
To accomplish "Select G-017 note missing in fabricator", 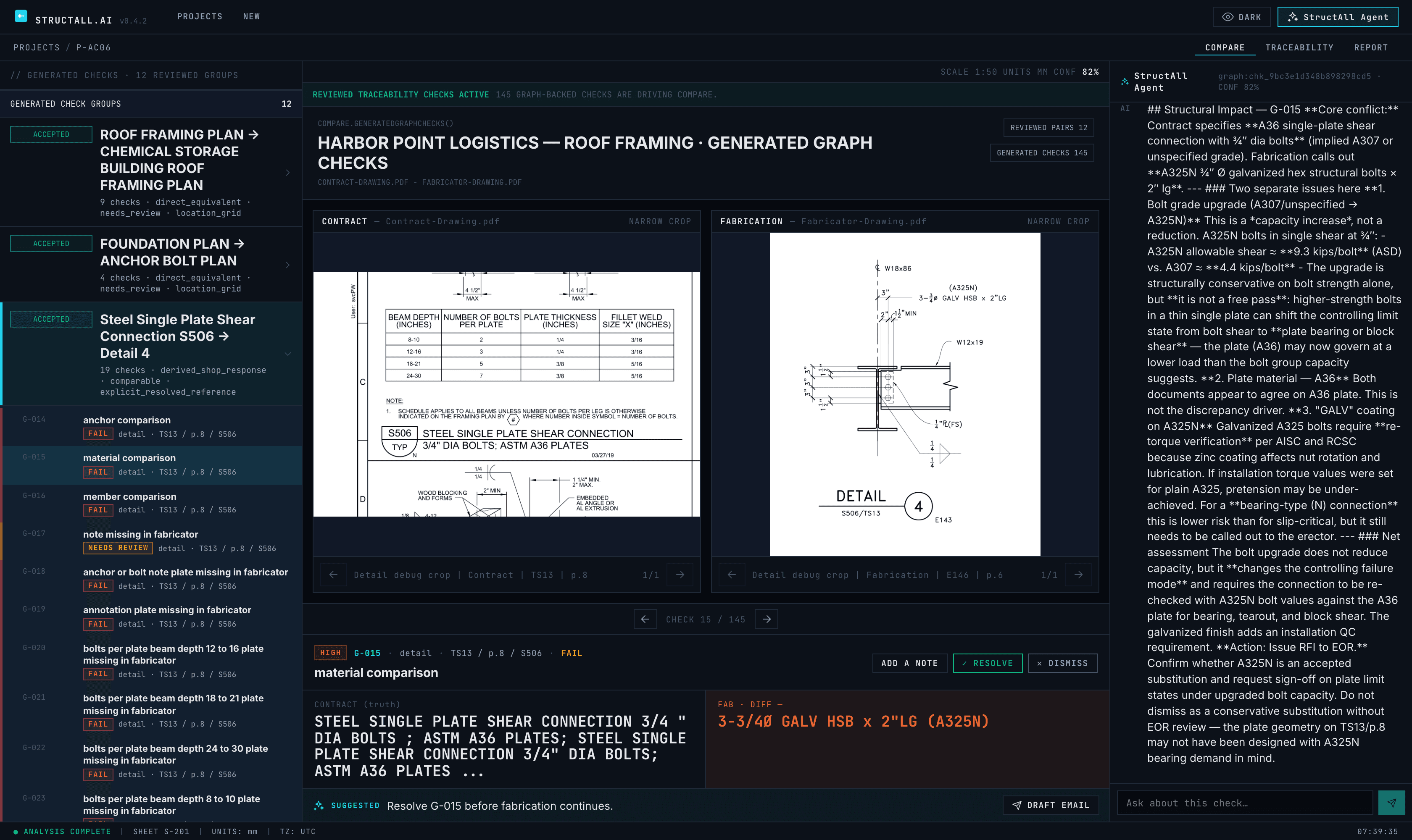I will pyautogui.click(x=152, y=541).
